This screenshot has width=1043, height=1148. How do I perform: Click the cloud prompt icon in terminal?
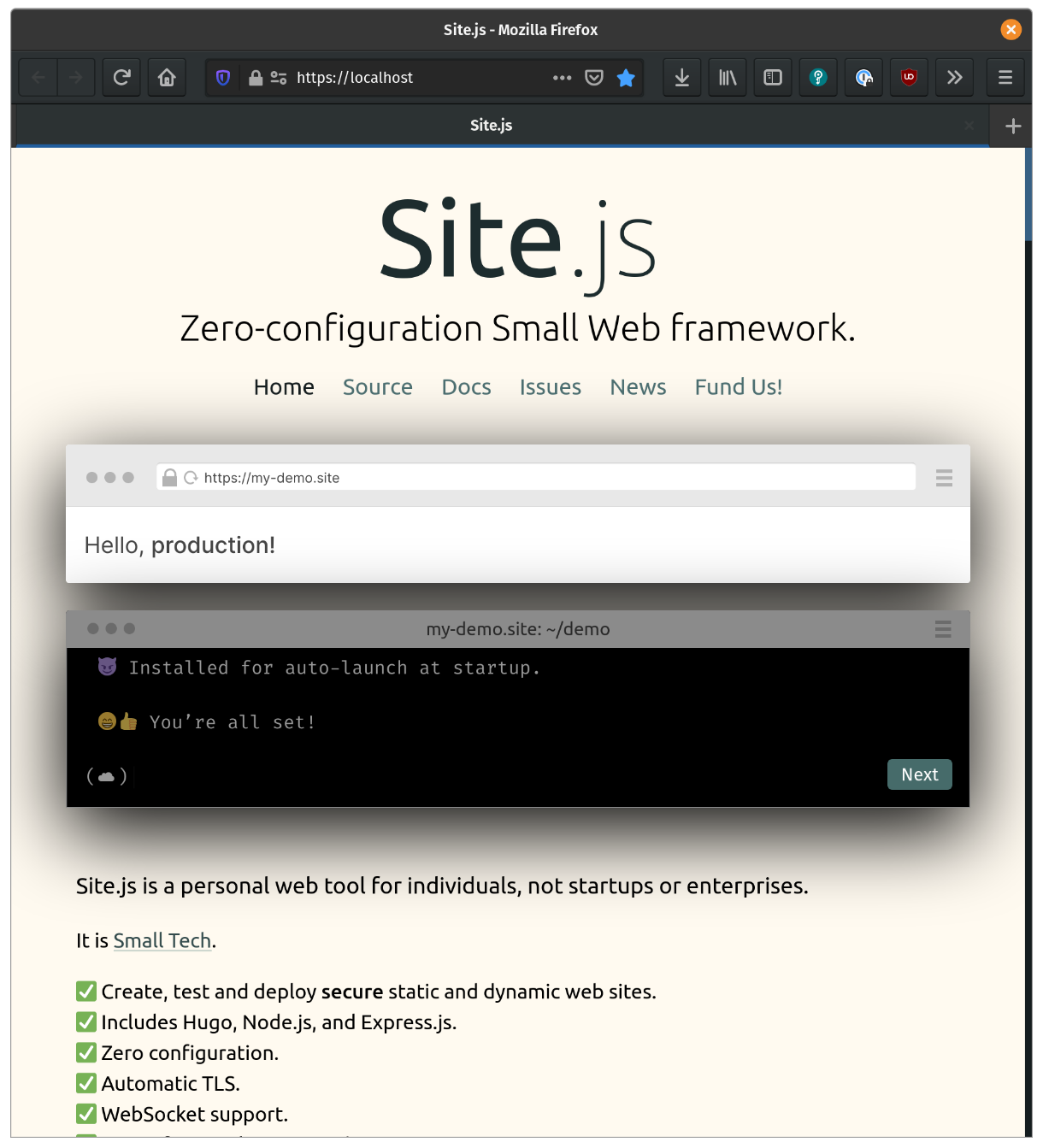[106, 776]
